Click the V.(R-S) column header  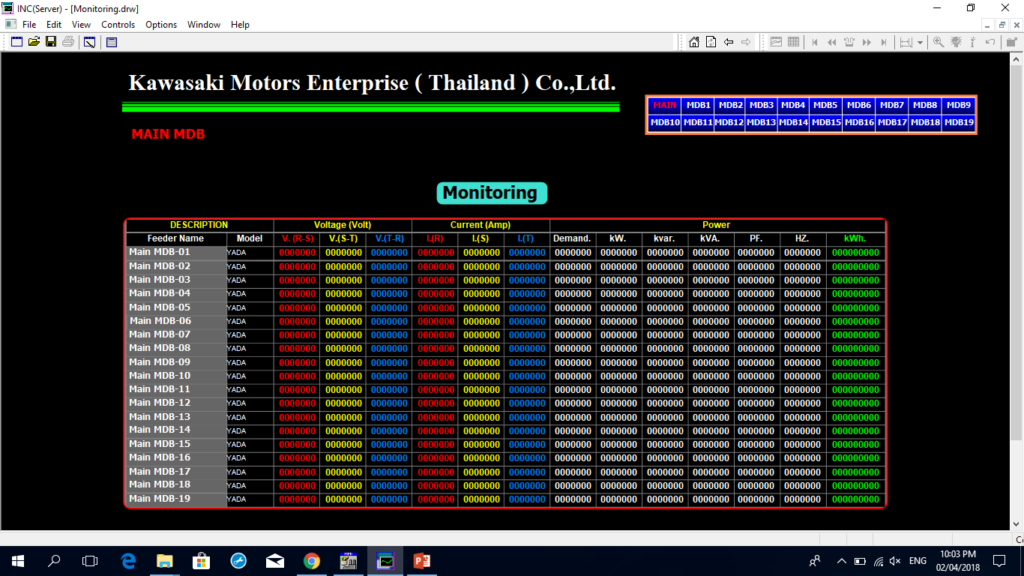point(297,239)
